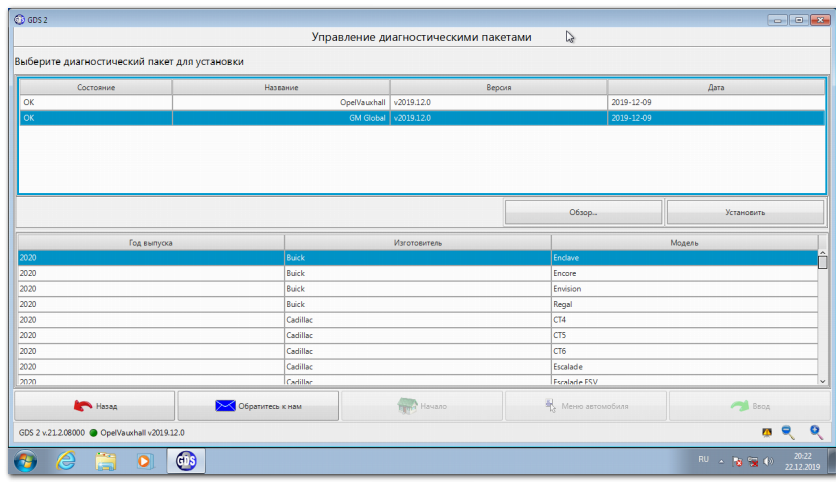The height and width of the screenshot is (488, 836).
Task: Select the Buick Enclave row
Action: [418, 258]
